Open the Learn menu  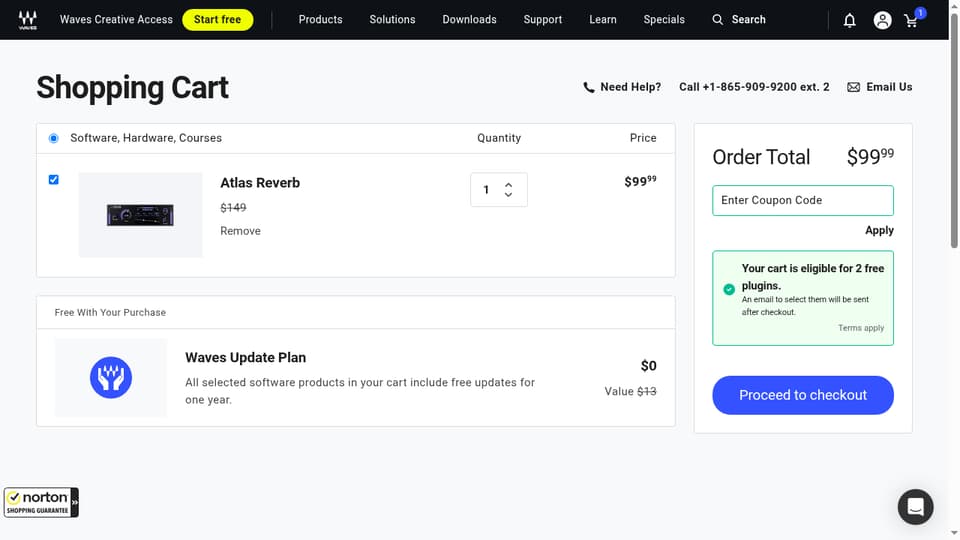coord(603,20)
